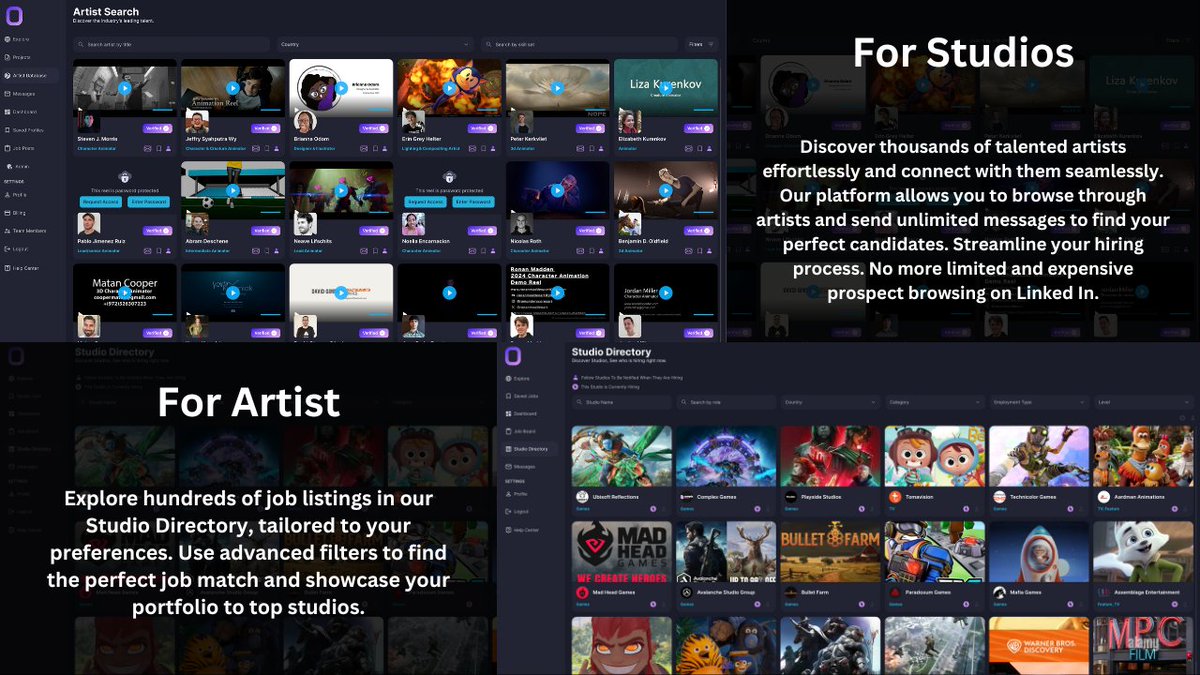Play Peter Kerkvliet's reel video
Viewport: 1200px width, 675px height.
click(557, 88)
